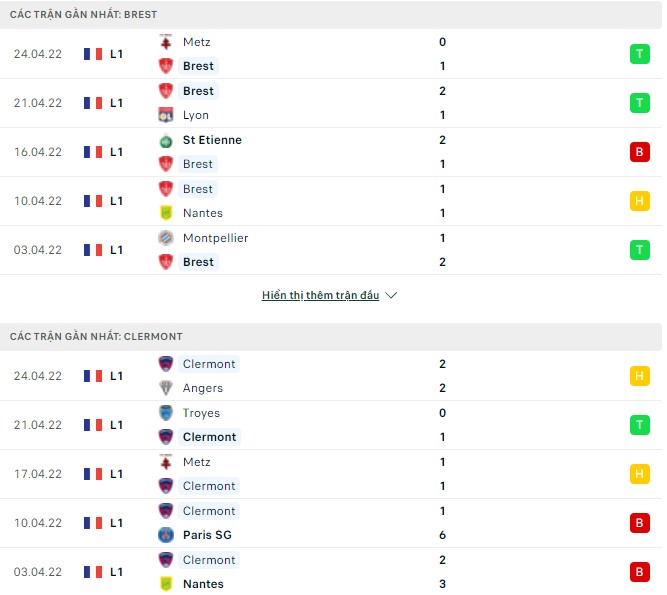Click the Metz team crest in the Brest list
The height and width of the screenshot is (595, 667).
[166, 42]
